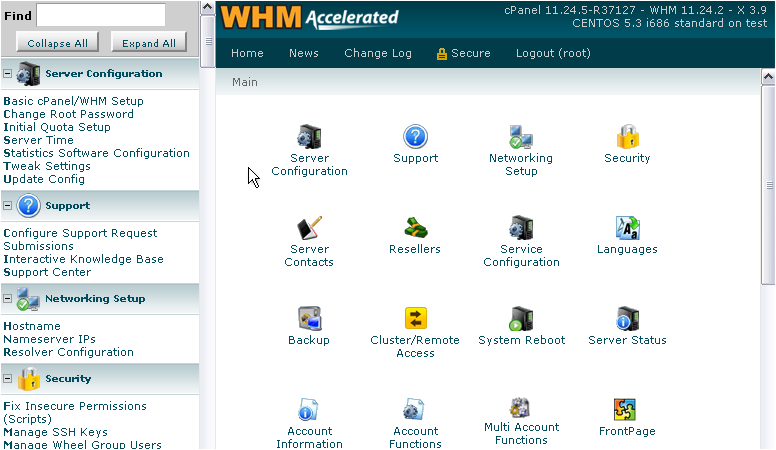Collapse the Support sidebar section
Viewport: 776px width, 450px height.
pyautogui.click(x=7, y=205)
